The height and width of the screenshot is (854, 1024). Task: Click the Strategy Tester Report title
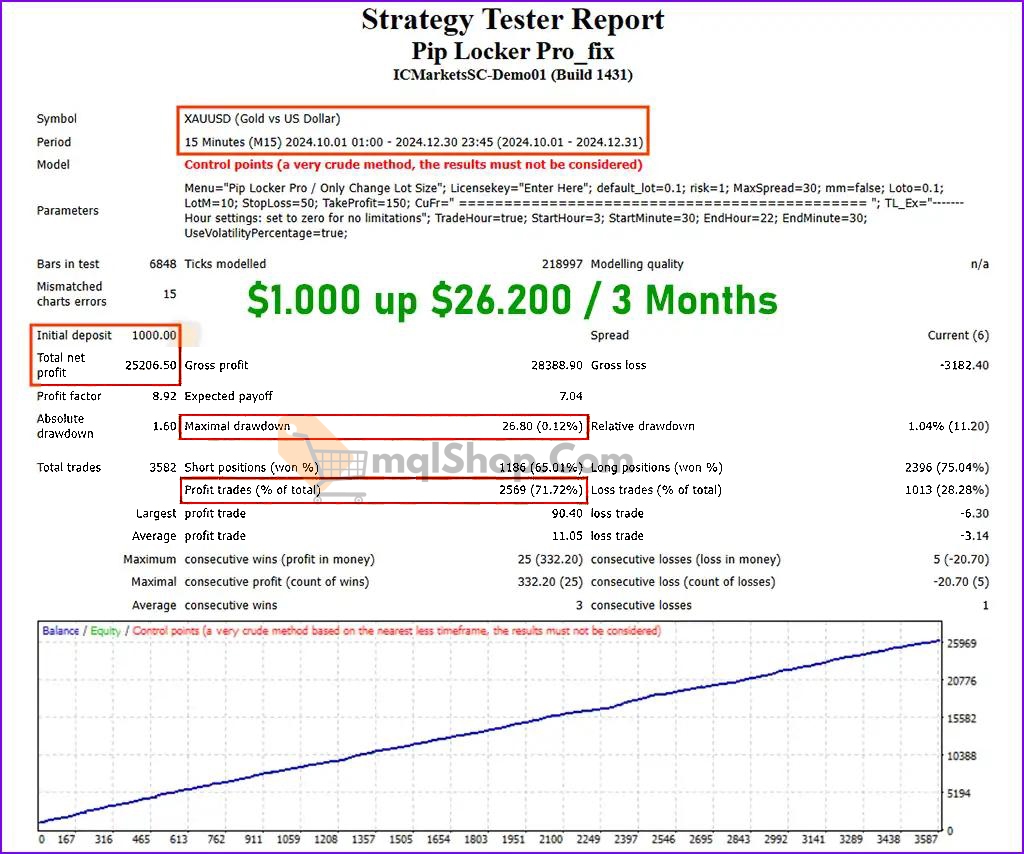point(512,20)
